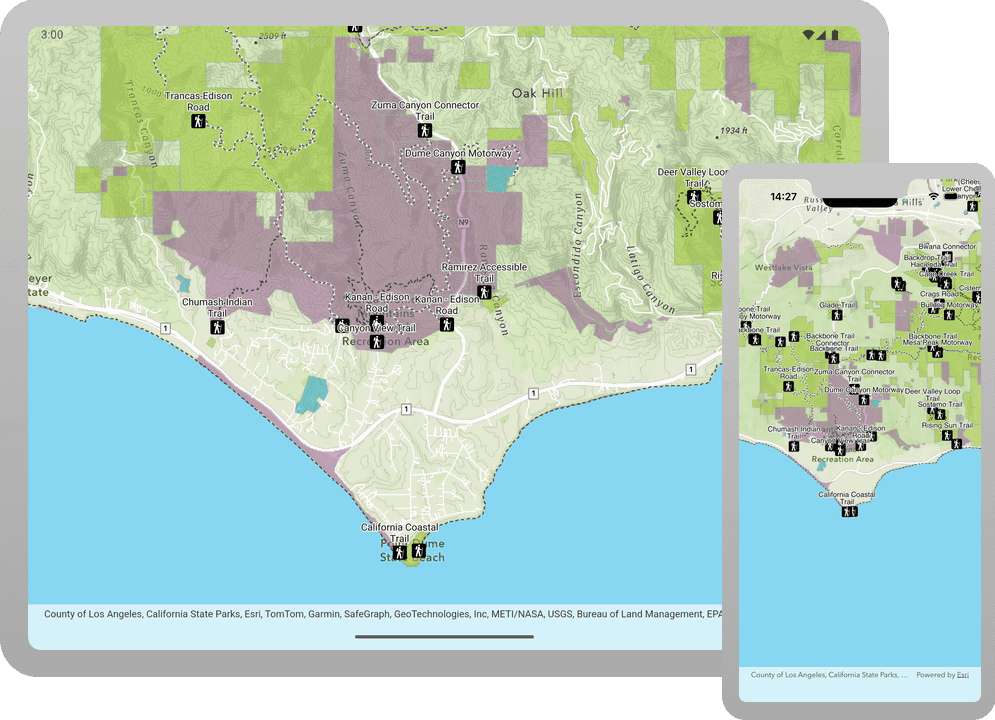995x720 pixels.
Task: Tap the Sostomo Trail hiker icon
Action: coord(716,216)
